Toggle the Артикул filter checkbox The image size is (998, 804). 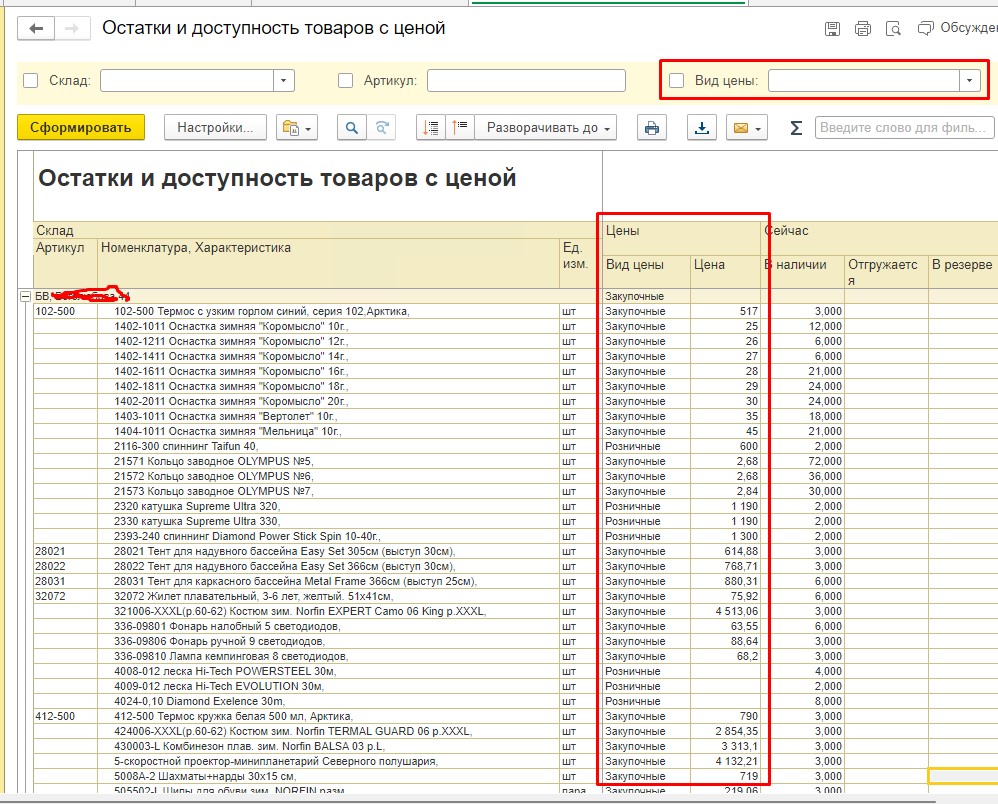(x=346, y=81)
